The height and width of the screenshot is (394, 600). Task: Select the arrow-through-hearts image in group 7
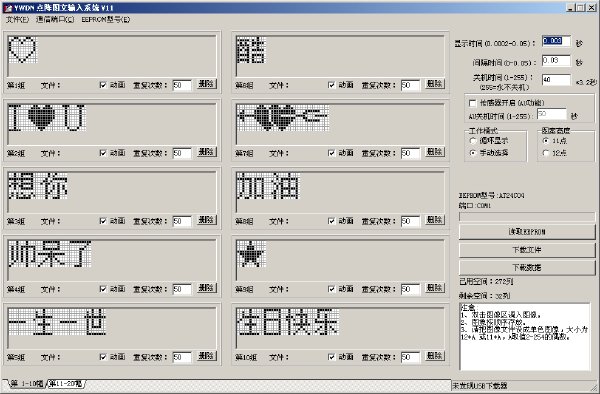(282, 117)
